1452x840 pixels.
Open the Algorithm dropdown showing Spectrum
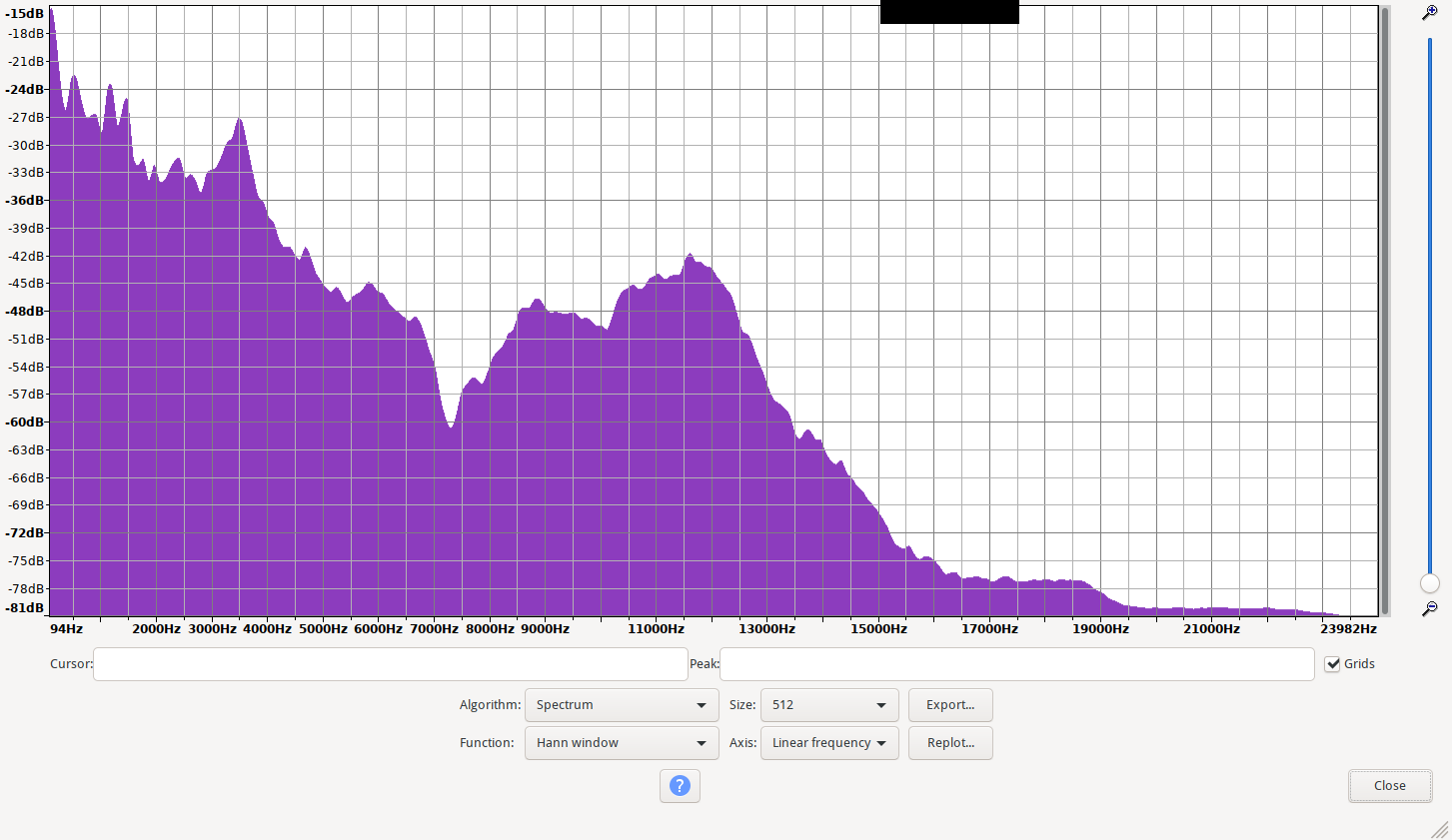622,705
